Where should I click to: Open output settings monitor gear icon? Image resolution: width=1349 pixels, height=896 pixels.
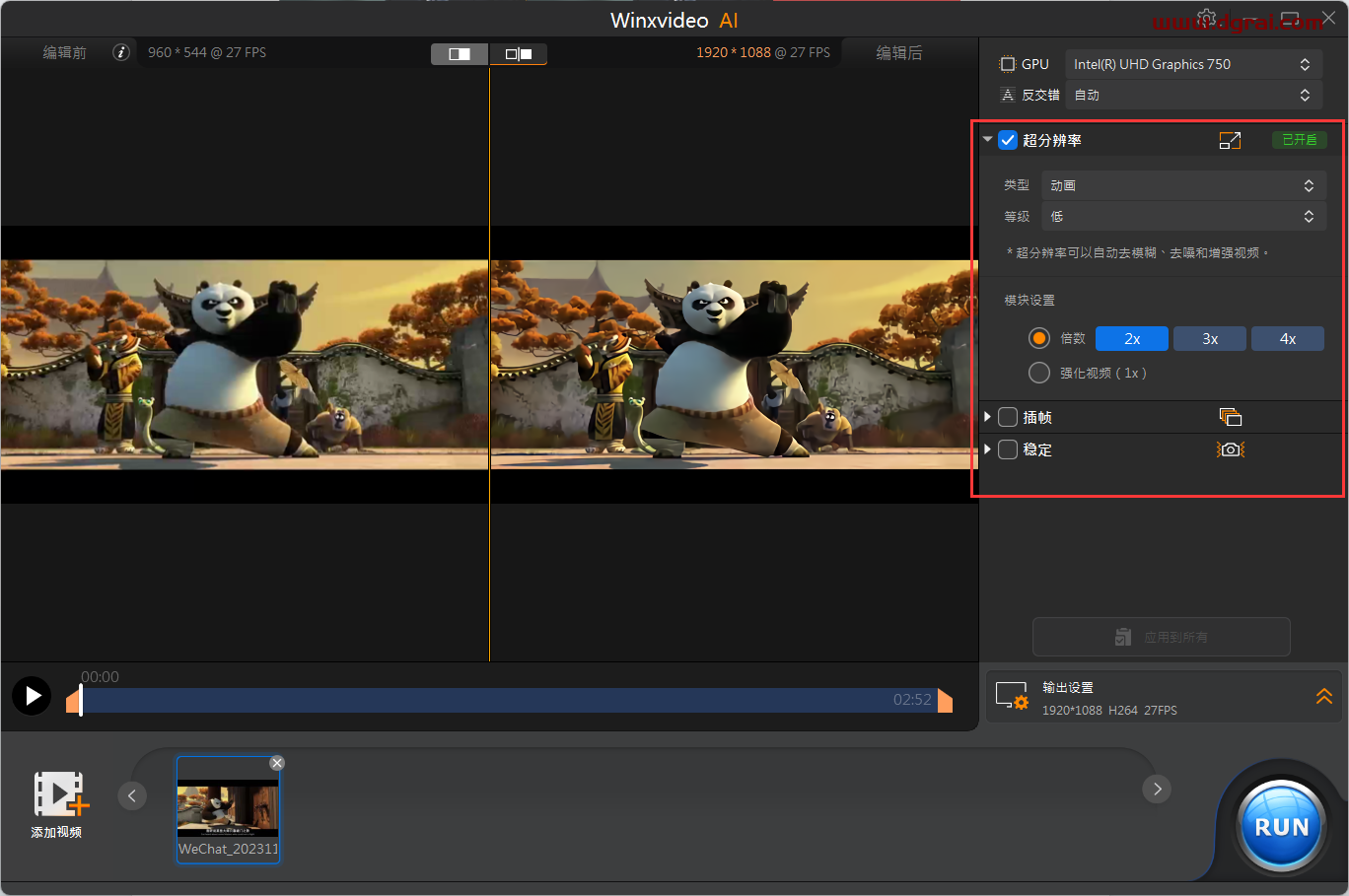tap(1012, 696)
